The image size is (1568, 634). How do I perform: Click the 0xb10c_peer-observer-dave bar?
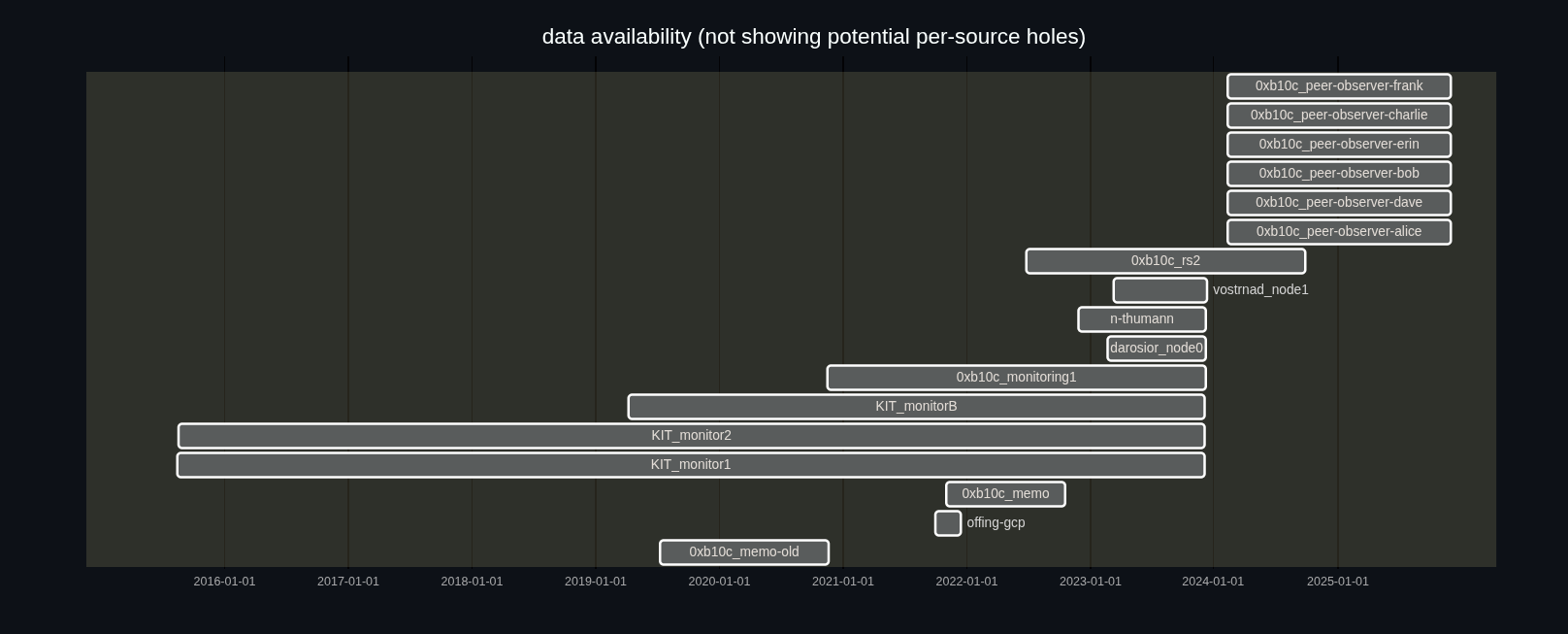click(x=1338, y=203)
